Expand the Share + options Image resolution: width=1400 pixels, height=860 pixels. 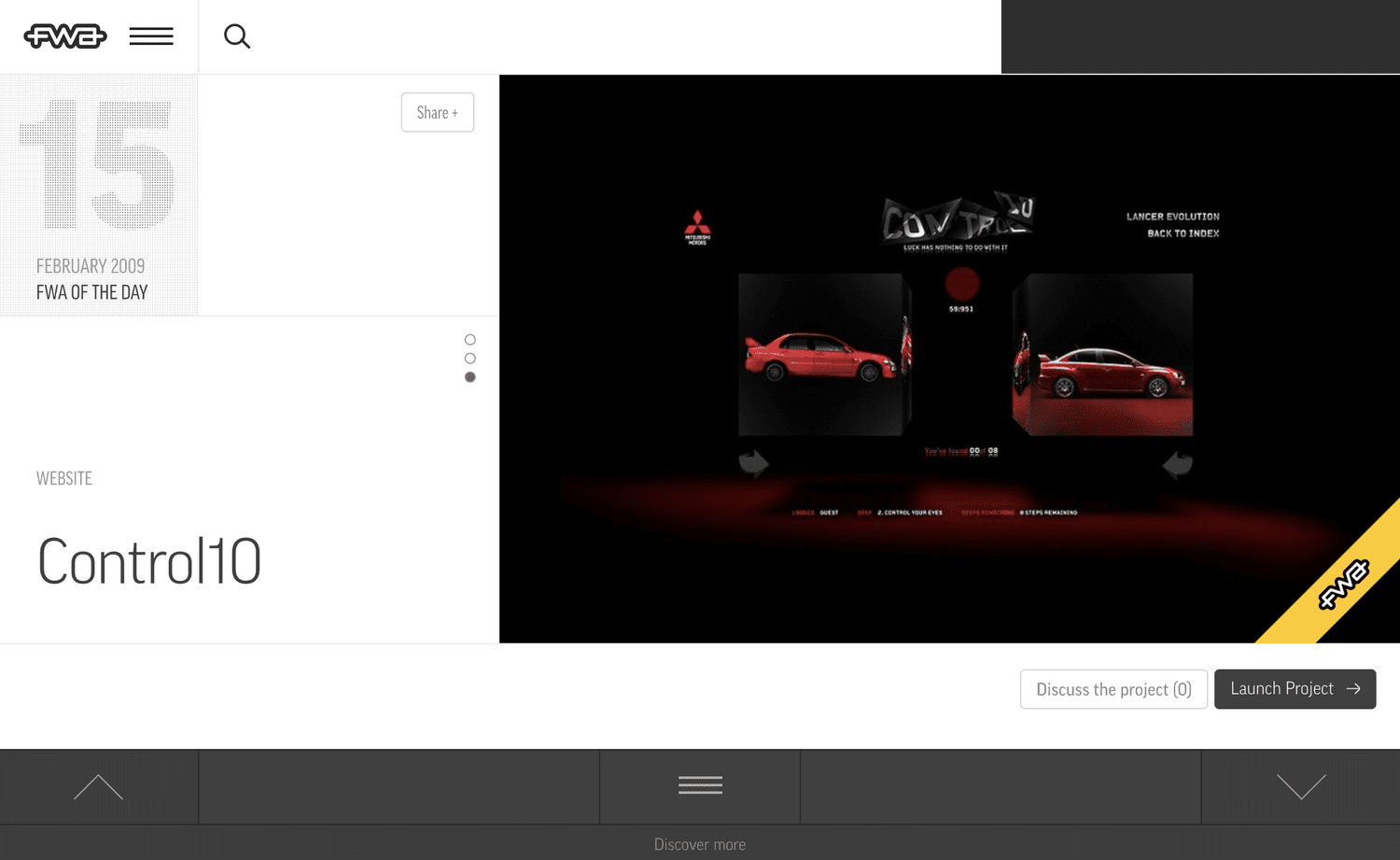438,112
